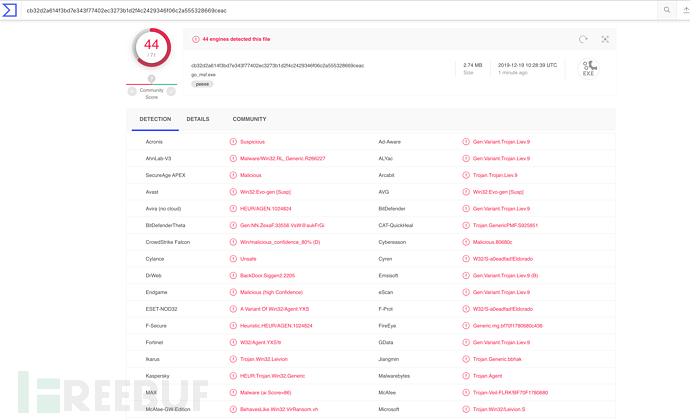Click the Arcabit 'Trojan.Trojan.Liev.9' result

tap(495, 175)
